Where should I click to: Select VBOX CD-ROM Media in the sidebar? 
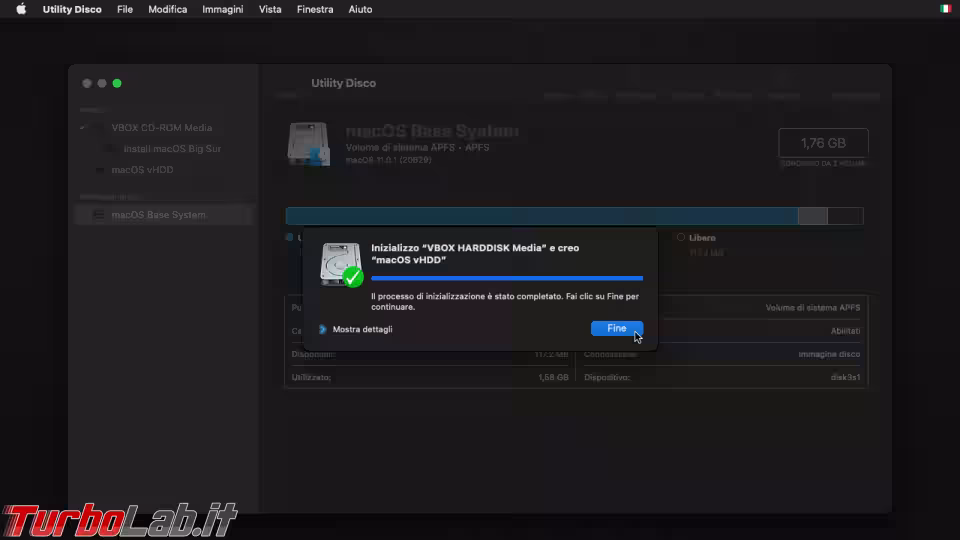pyautogui.click(x=162, y=127)
